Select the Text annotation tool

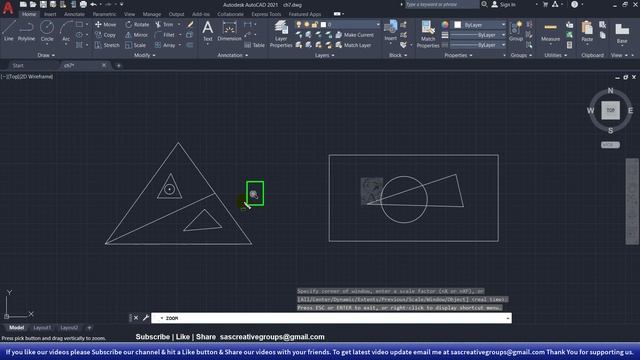tap(207, 31)
